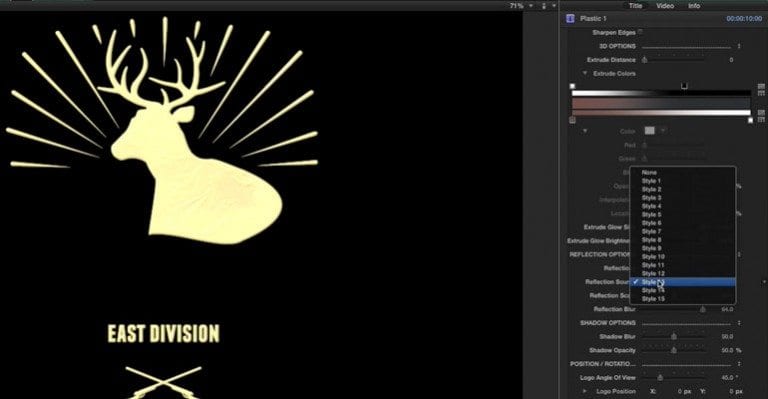Viewport: 768px width, 399px height.
Task: Click the Shadow Blur slider handle
Action: [x=674, y=336]
